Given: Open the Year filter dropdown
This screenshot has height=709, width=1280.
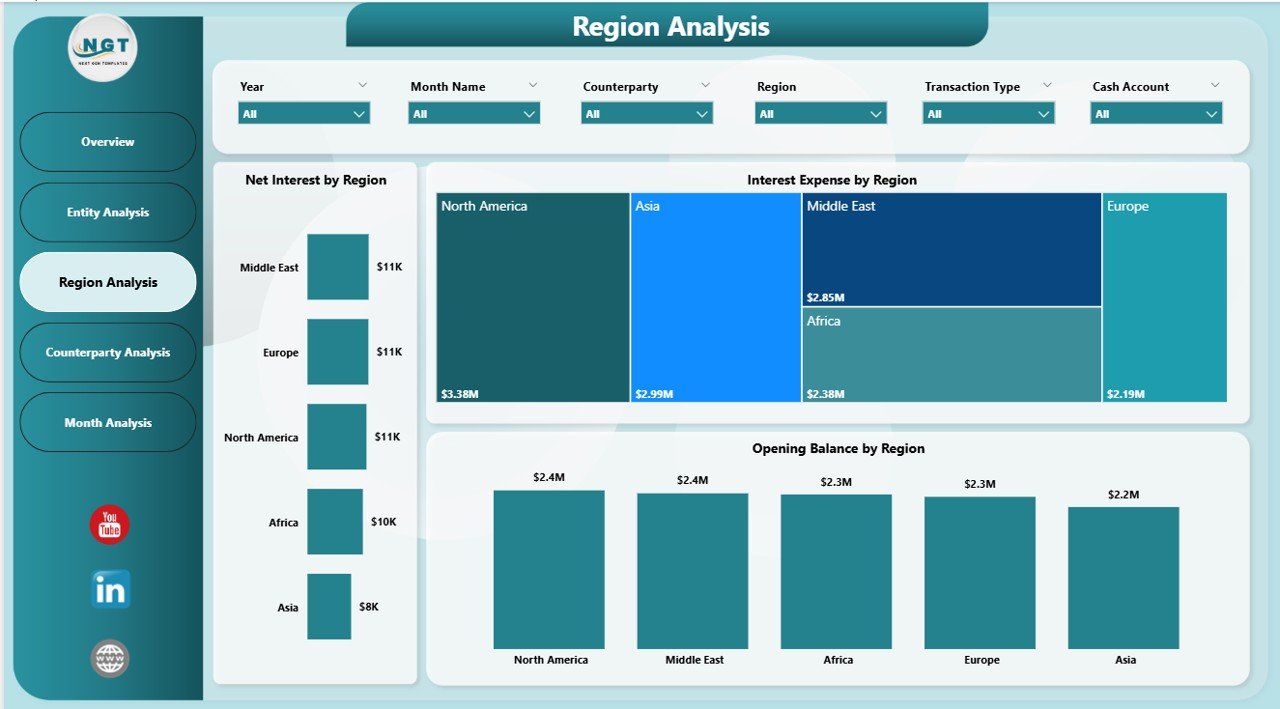Looking at the screenshot, I should click(x=303, y=113).
